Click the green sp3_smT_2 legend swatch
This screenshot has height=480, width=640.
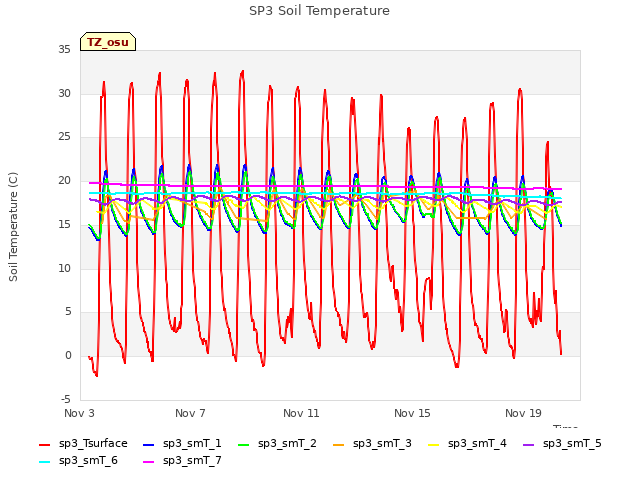(x=244, y=444)
